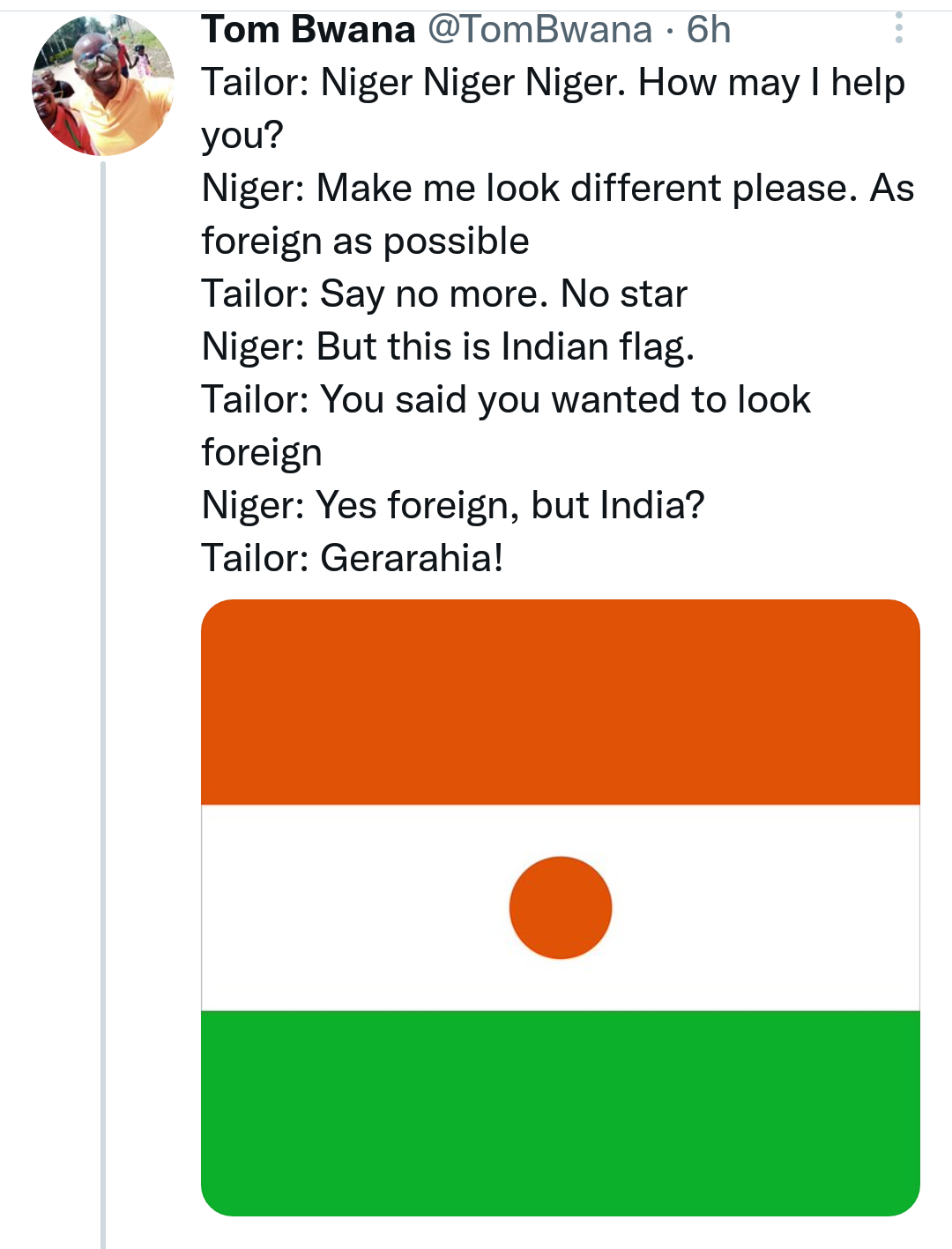Click the line "Tailor: Gerarahia!"
This screenshot has width=952, height=1249.
[353, 558]
